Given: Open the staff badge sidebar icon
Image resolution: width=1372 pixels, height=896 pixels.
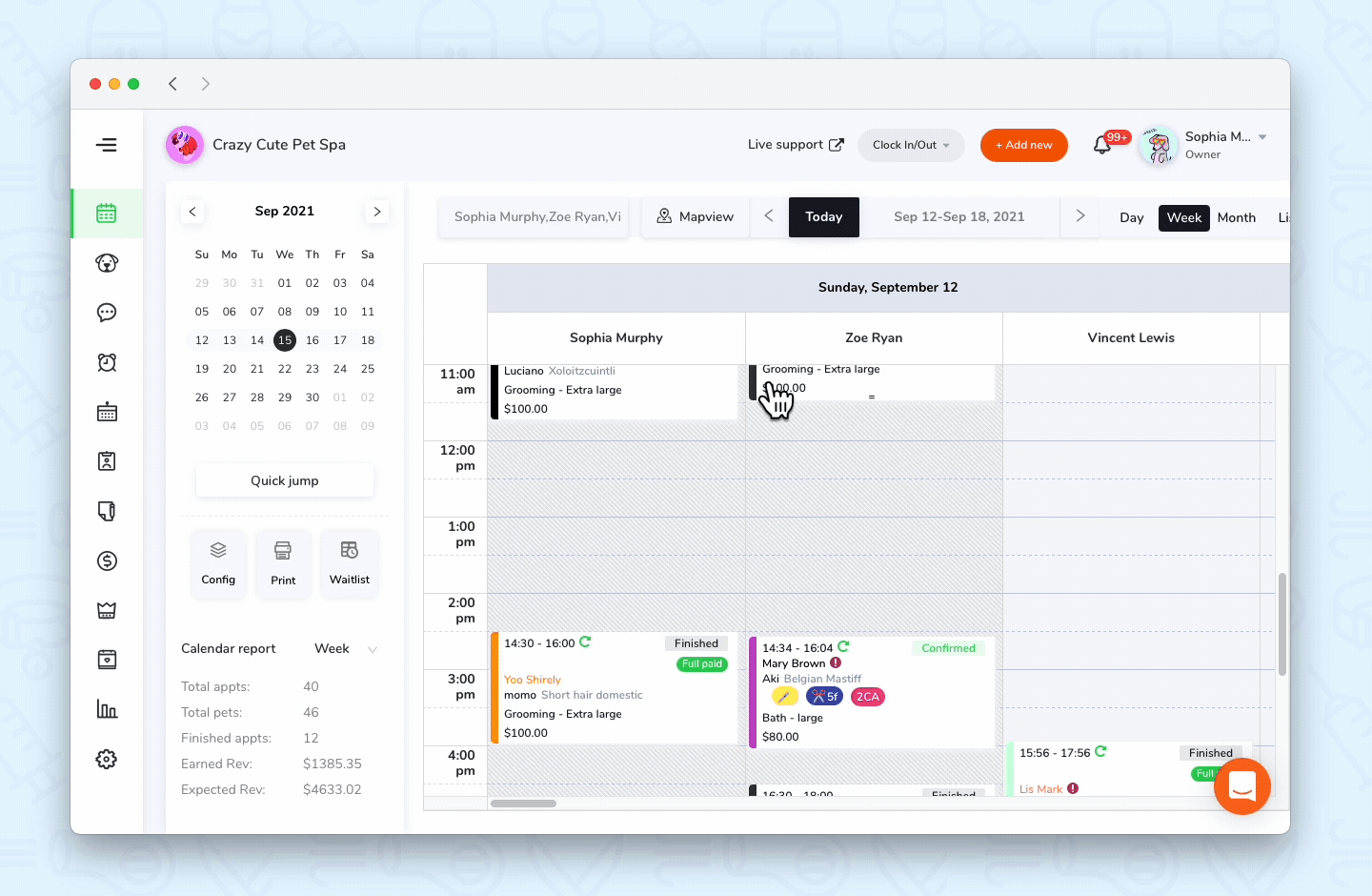Looking at the screenshot, I should tap(107, 461).
